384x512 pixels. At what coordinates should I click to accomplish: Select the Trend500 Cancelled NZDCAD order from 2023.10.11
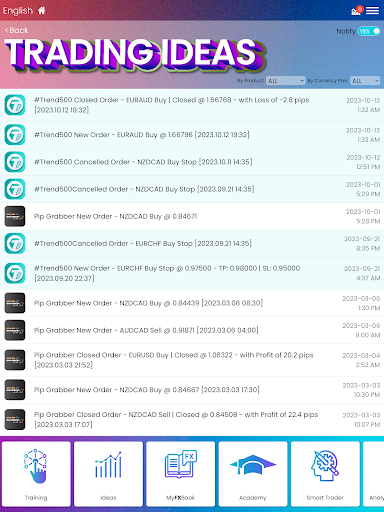pos(192,162)
